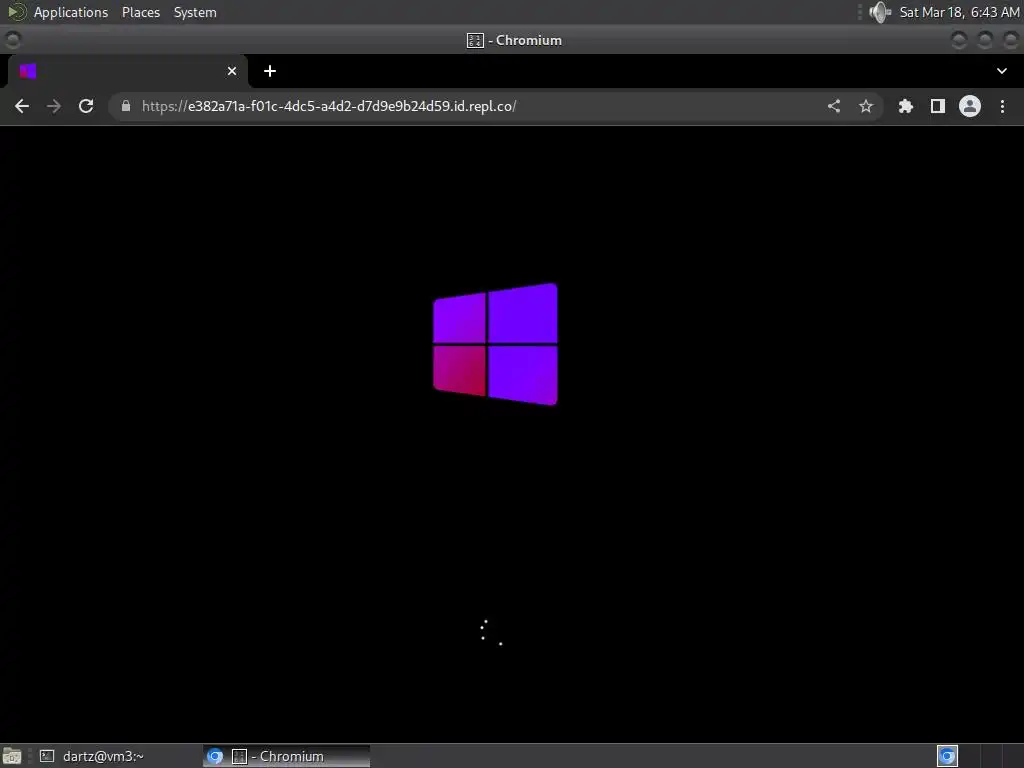Open the profile avatar menu
The width and height of the screenshot is (1024, 768).
(970, 106)
